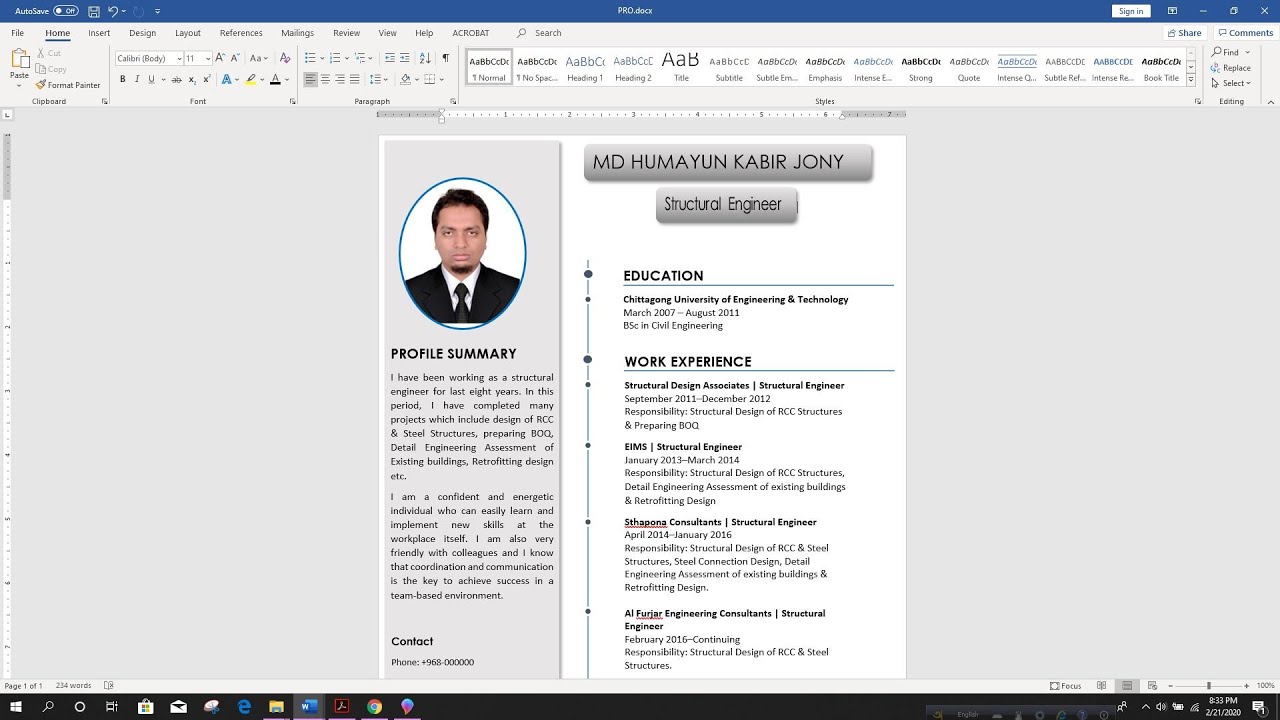Switch to Read Mode view

[x=1102, y=686]
